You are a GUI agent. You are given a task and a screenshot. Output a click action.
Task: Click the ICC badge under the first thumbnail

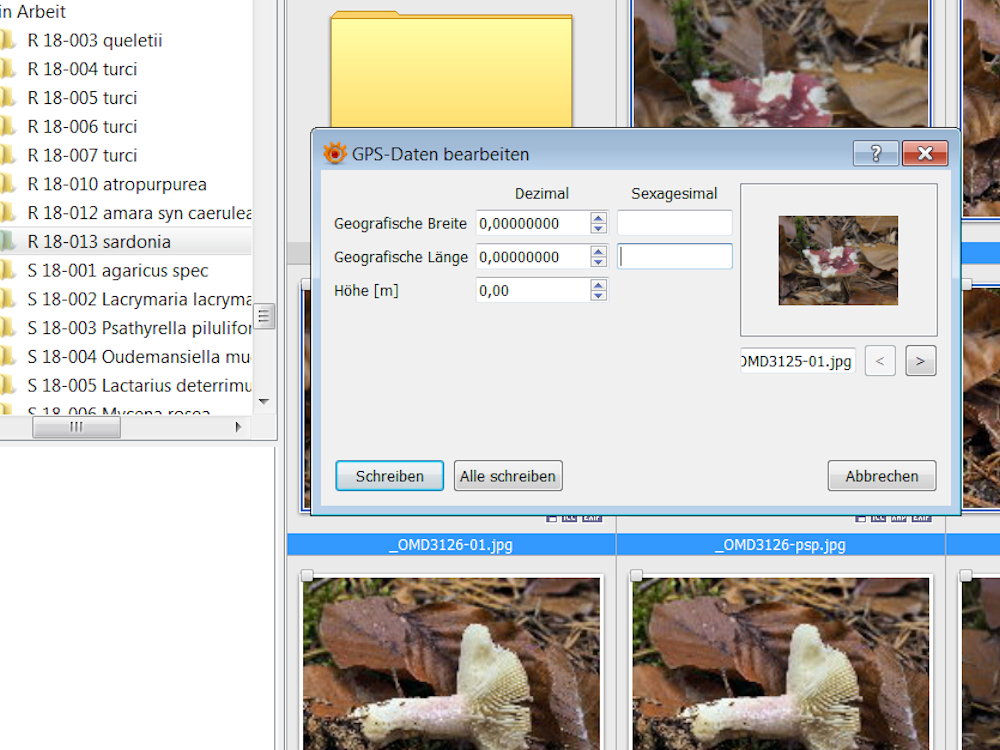pos(569,518)
